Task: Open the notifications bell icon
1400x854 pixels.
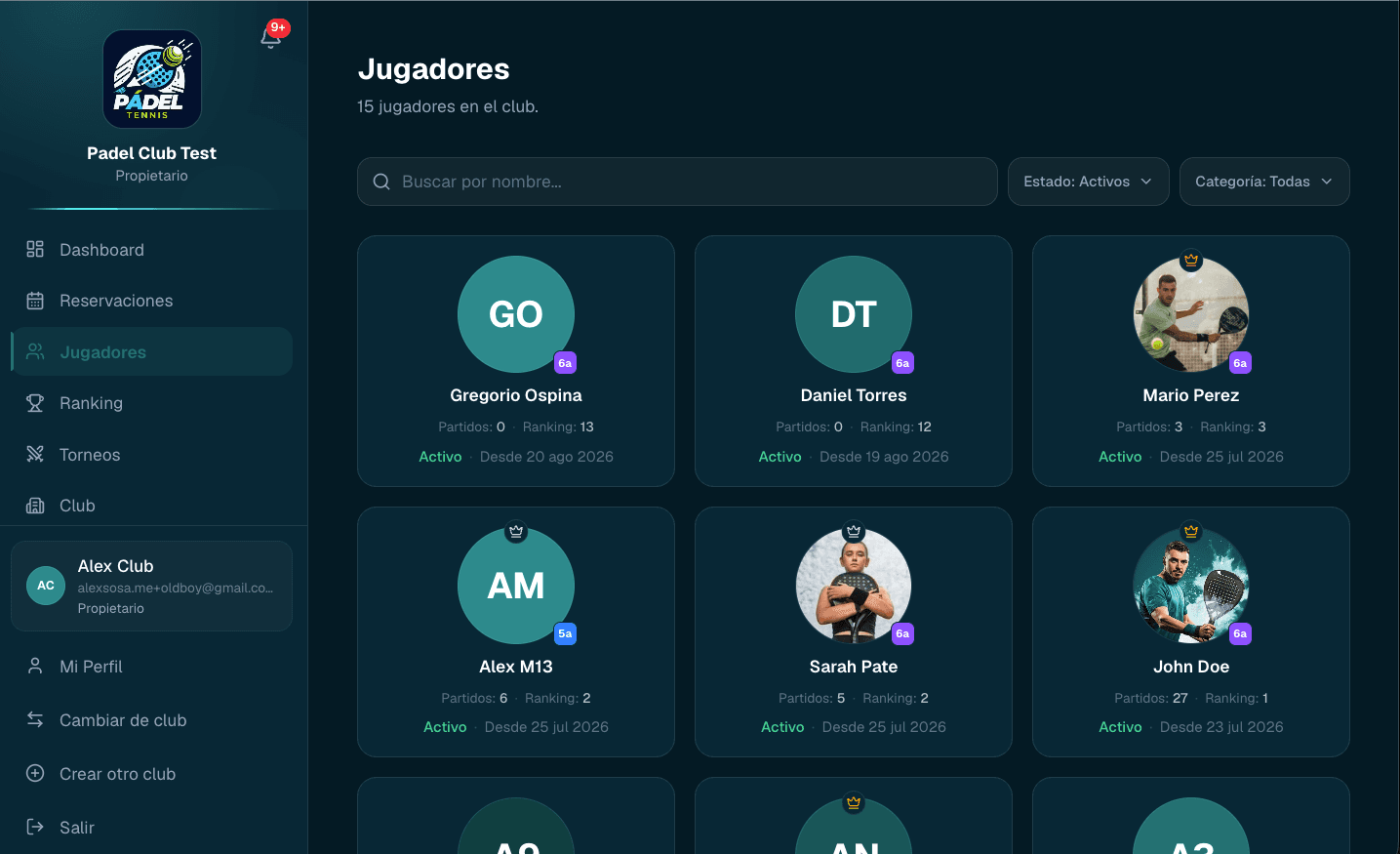Action: 271,37
